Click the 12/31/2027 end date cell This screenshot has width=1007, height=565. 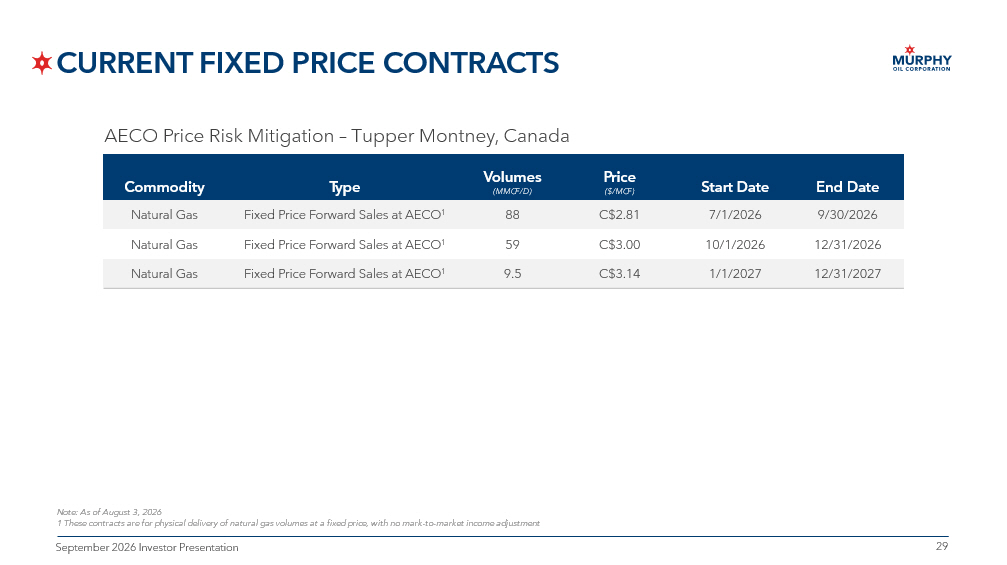coord(847,274)
